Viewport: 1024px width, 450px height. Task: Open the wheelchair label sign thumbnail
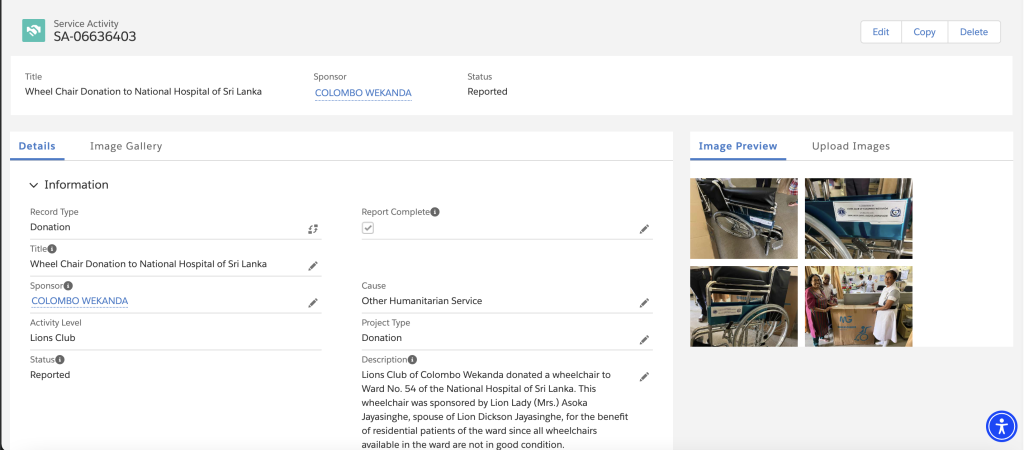pyautogui.click(x=858, y=218)
